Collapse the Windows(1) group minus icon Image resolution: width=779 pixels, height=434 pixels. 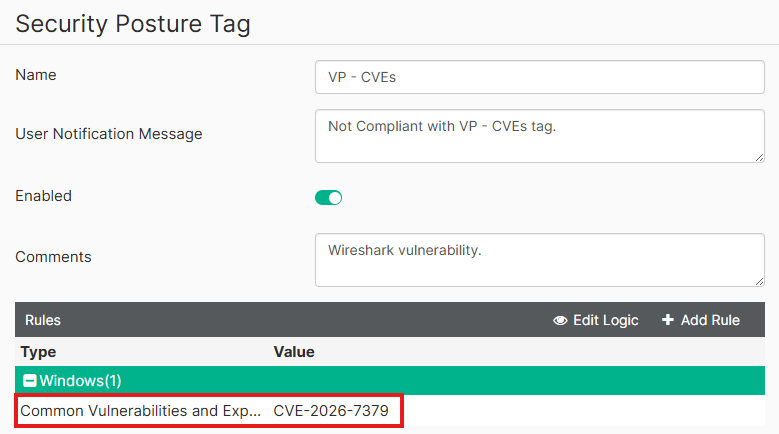30,381
